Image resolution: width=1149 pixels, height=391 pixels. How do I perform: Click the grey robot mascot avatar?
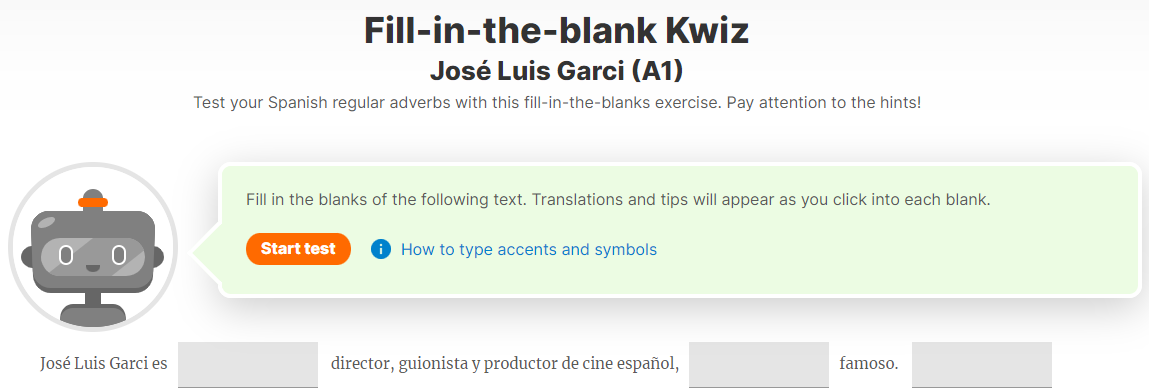(x=92, y=247)
